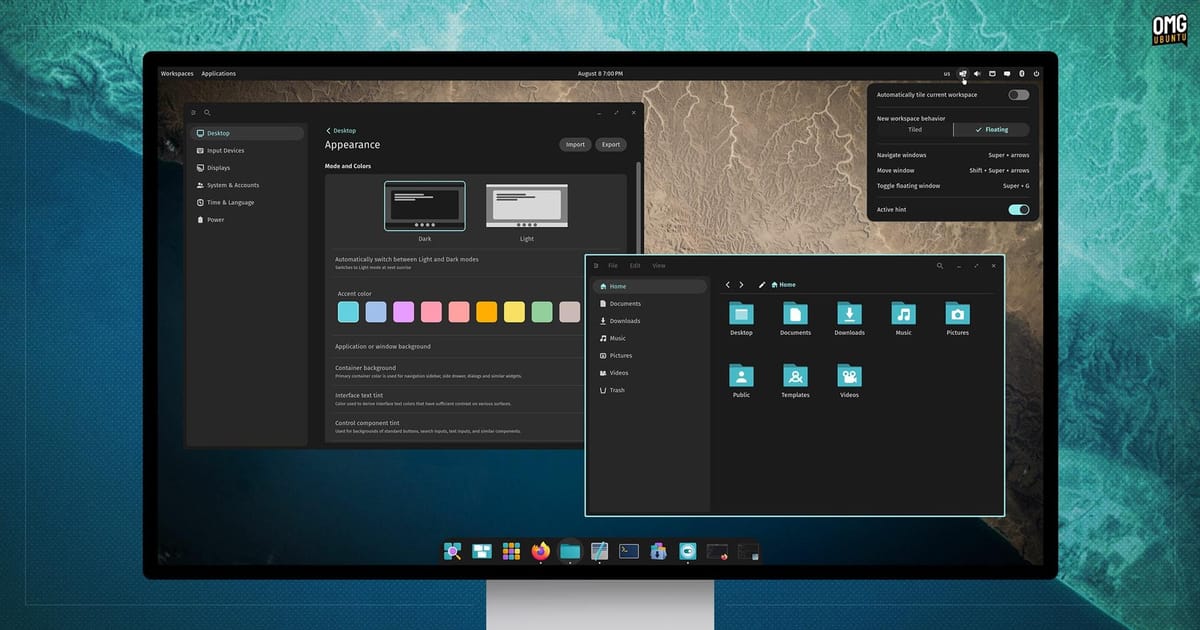
Task: Click the magnifier search icon in Files window
Action: click(x=939, y=266)
